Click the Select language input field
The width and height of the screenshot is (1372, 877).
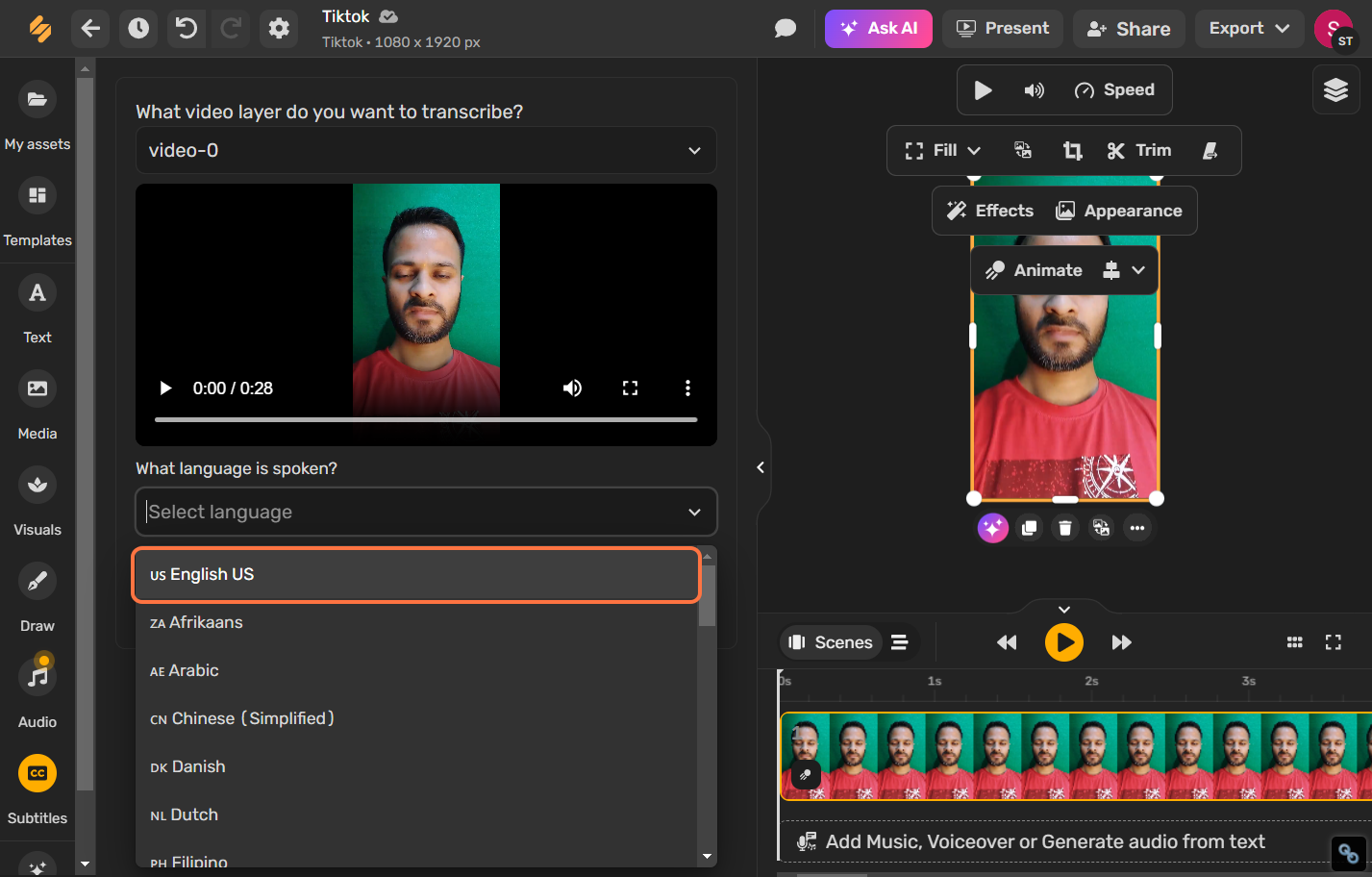426,512
